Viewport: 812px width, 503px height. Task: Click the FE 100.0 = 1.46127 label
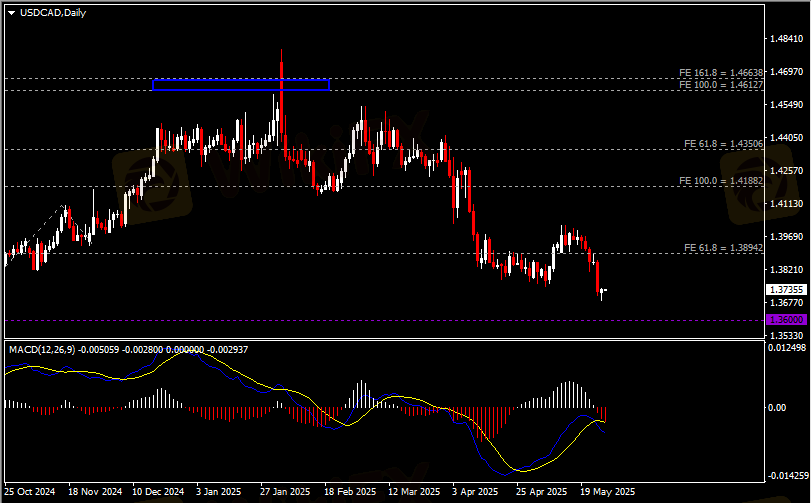tap(721, 84)
